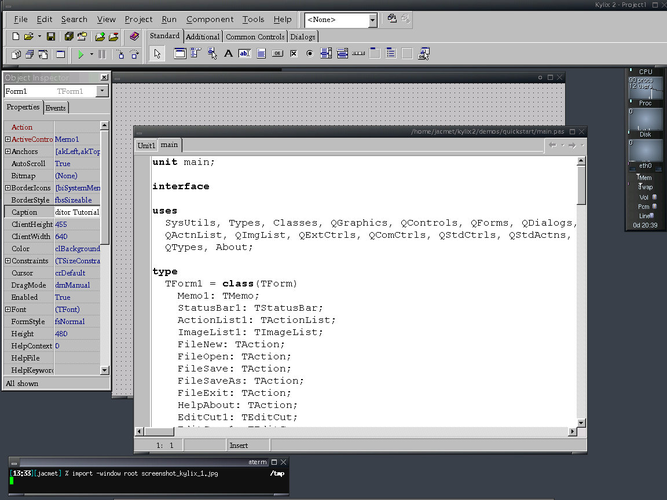This screenshot has height=500, width=667.
Task: Open the File menu
Action: pos(20,19)
